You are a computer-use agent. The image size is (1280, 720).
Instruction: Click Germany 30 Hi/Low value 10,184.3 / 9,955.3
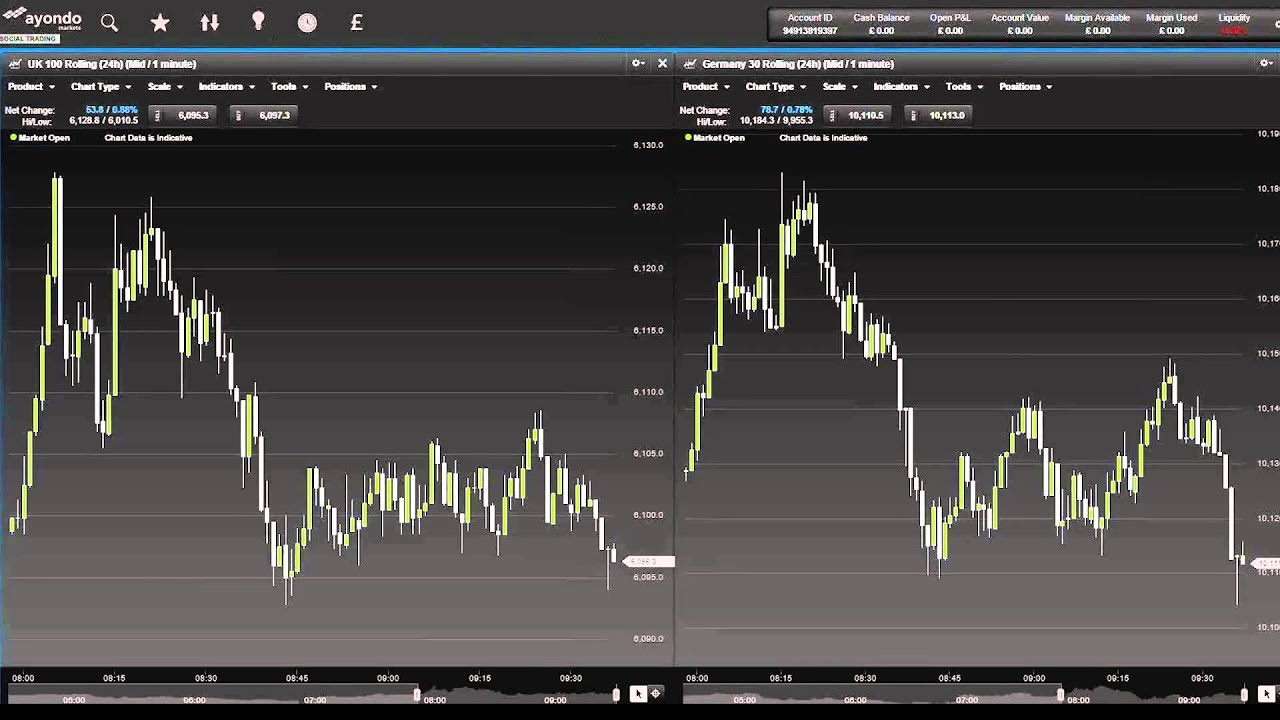pos(776,121)
